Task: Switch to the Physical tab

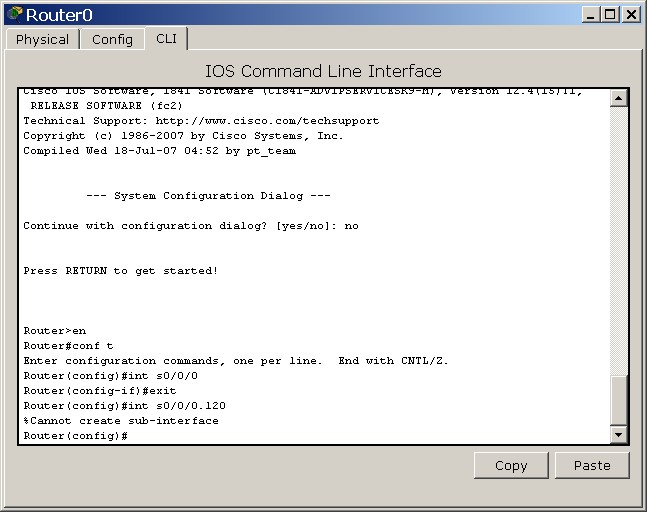Action: pyautogui.click(x=42, y=40)
